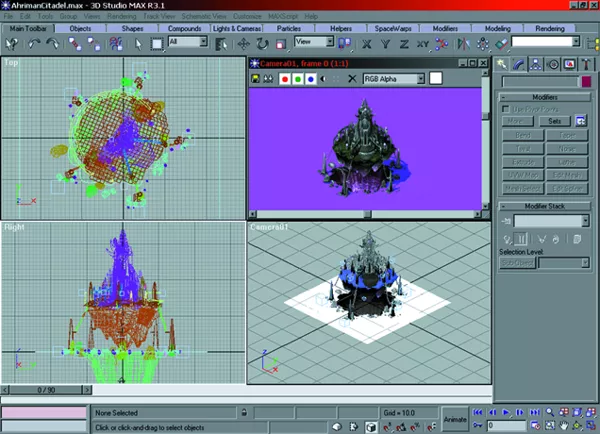Restrict transform to the Y axis
The image size is (600, 434).
385,44
